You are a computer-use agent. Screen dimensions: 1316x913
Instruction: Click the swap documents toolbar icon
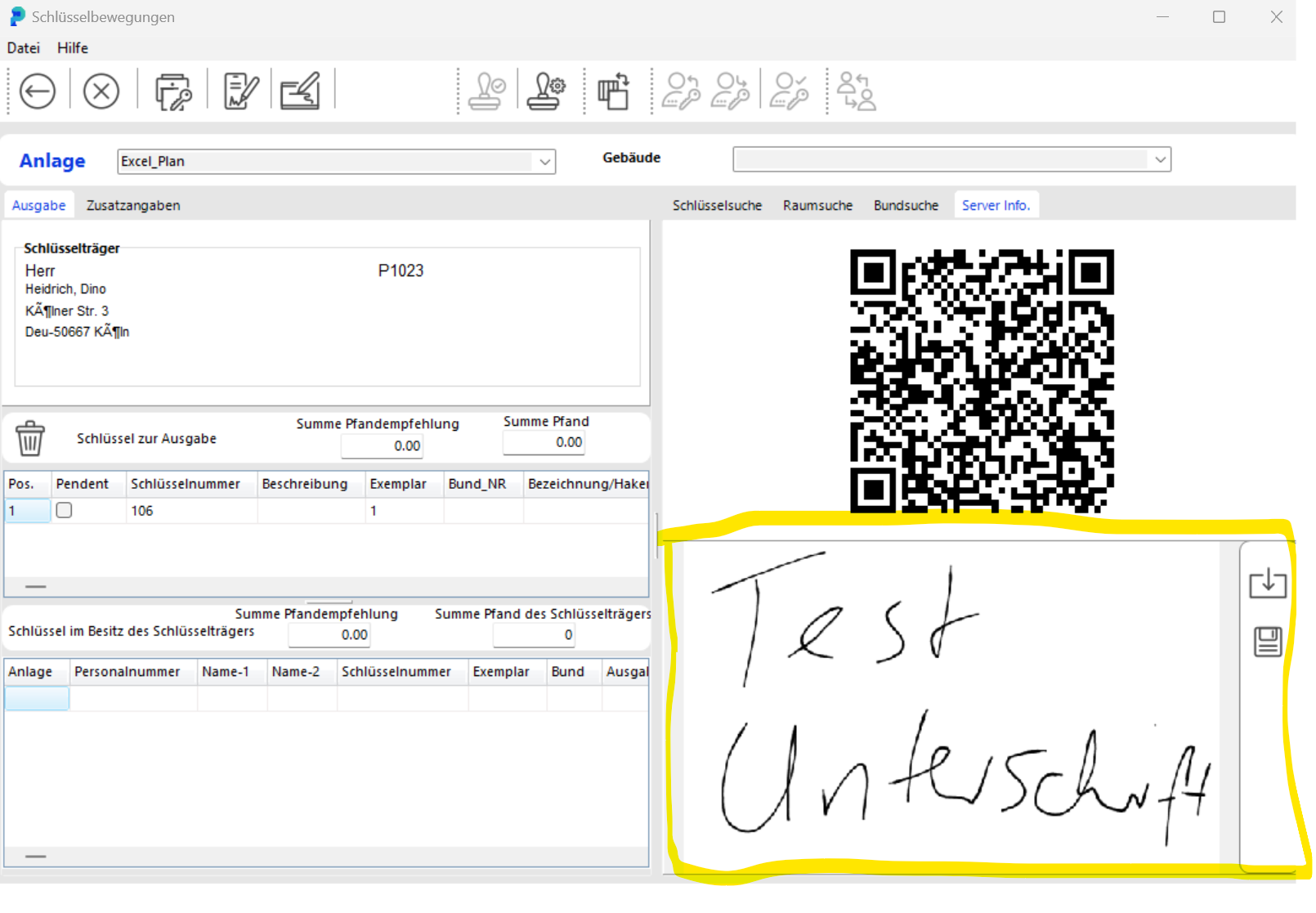coord(614,91)
